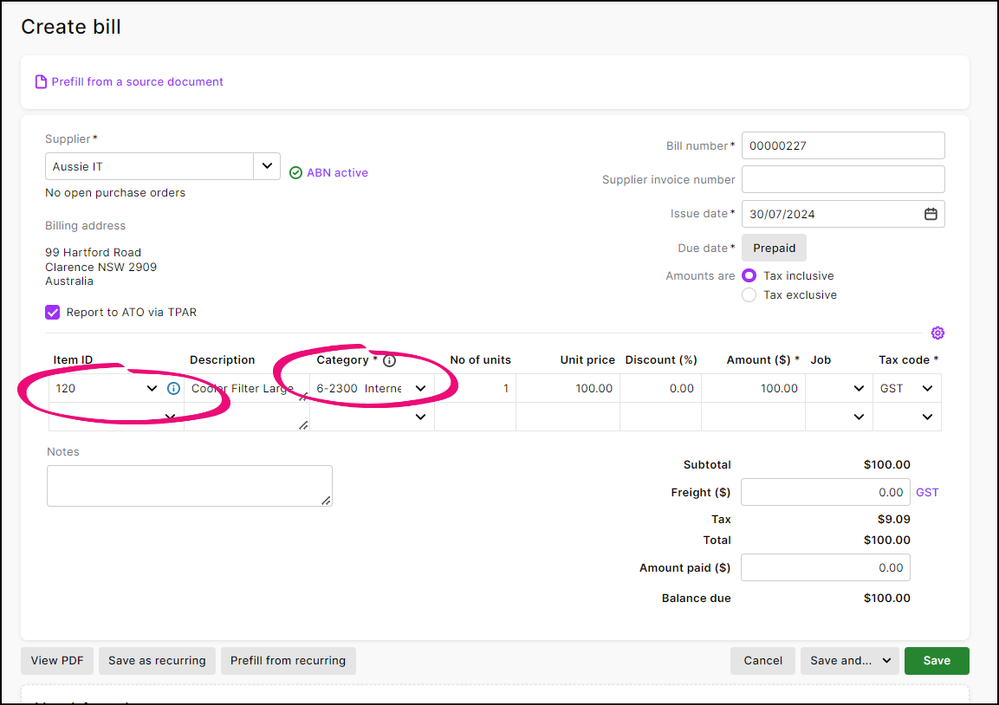Open the Supplier dropdown showing Aussie IT
This screenshot has height=705, width=999.
tap(266, 166)
